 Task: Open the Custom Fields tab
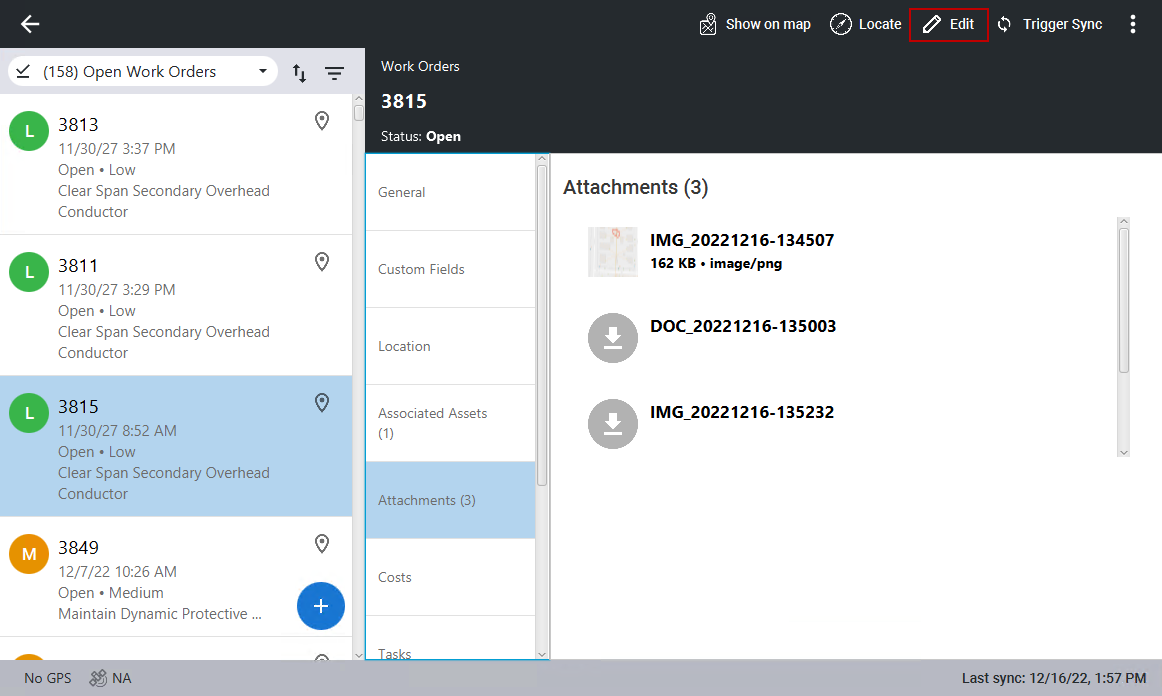(450, 269)
